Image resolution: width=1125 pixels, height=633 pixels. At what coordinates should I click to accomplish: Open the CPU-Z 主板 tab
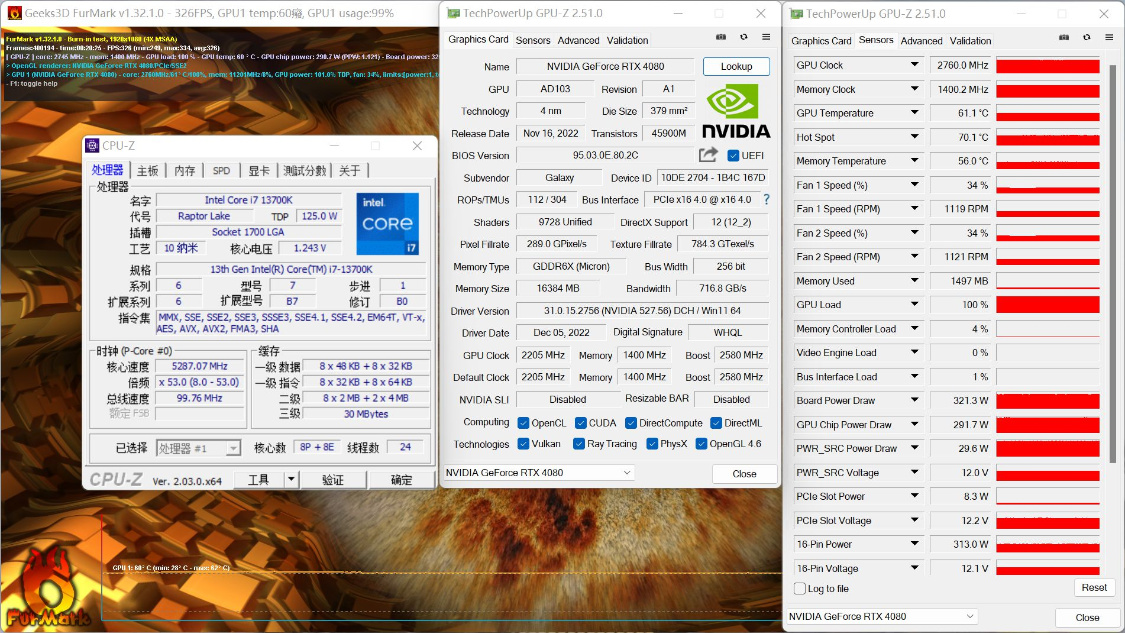coord(148,170)
